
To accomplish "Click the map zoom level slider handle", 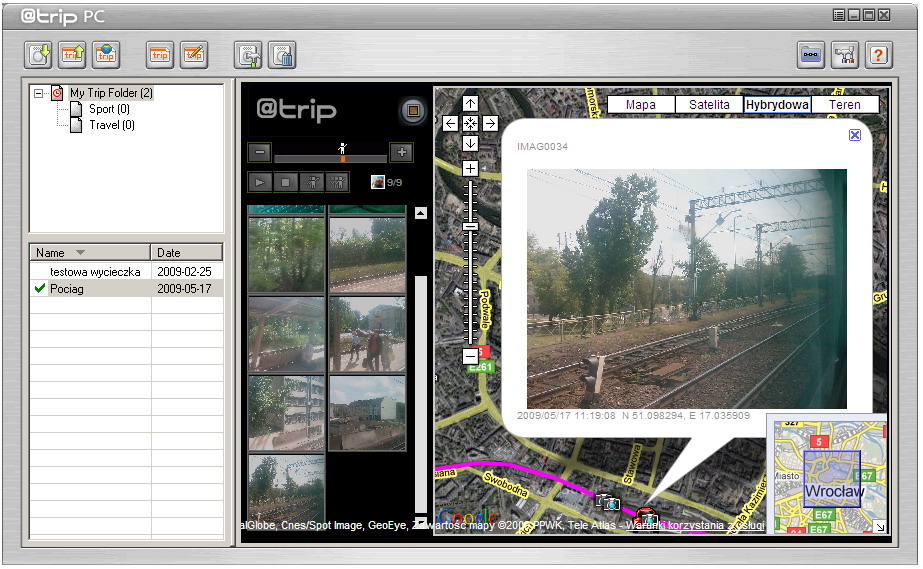I will click(x=470, y=227).
